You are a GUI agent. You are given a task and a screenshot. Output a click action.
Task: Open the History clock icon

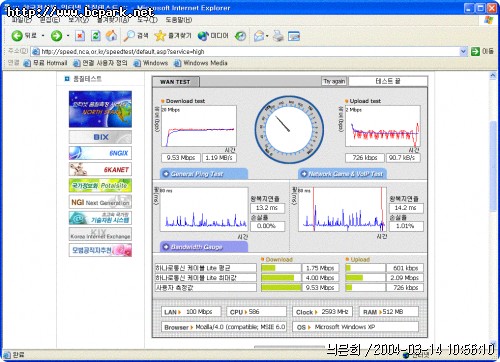(240, 36)
